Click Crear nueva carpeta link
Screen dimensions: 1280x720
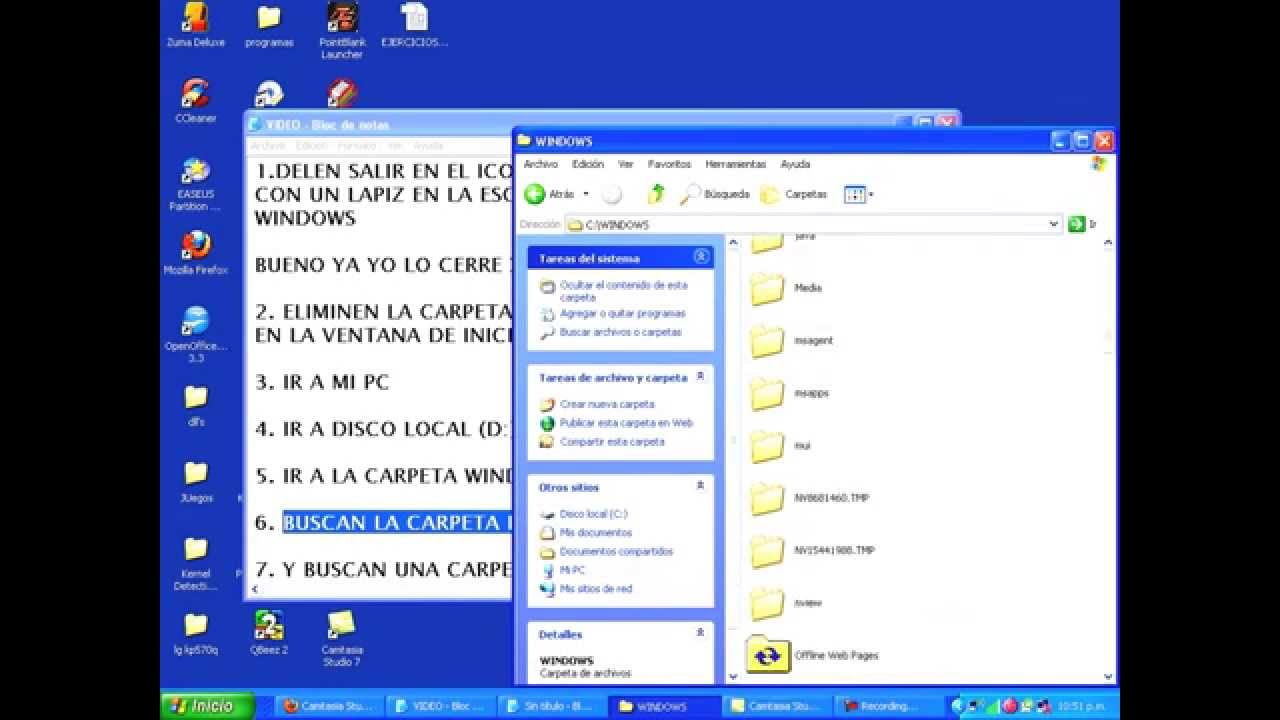click(x=607, y=404)
